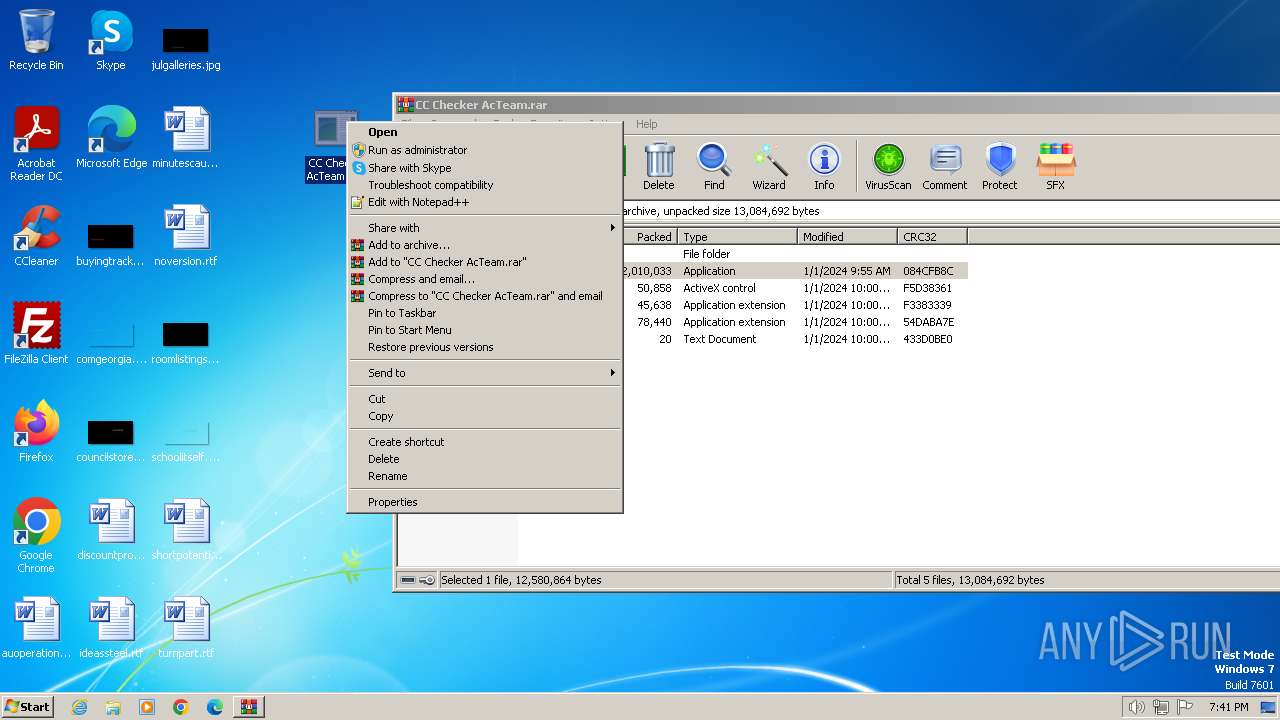Sort by the Modified column header

[848, 237]
